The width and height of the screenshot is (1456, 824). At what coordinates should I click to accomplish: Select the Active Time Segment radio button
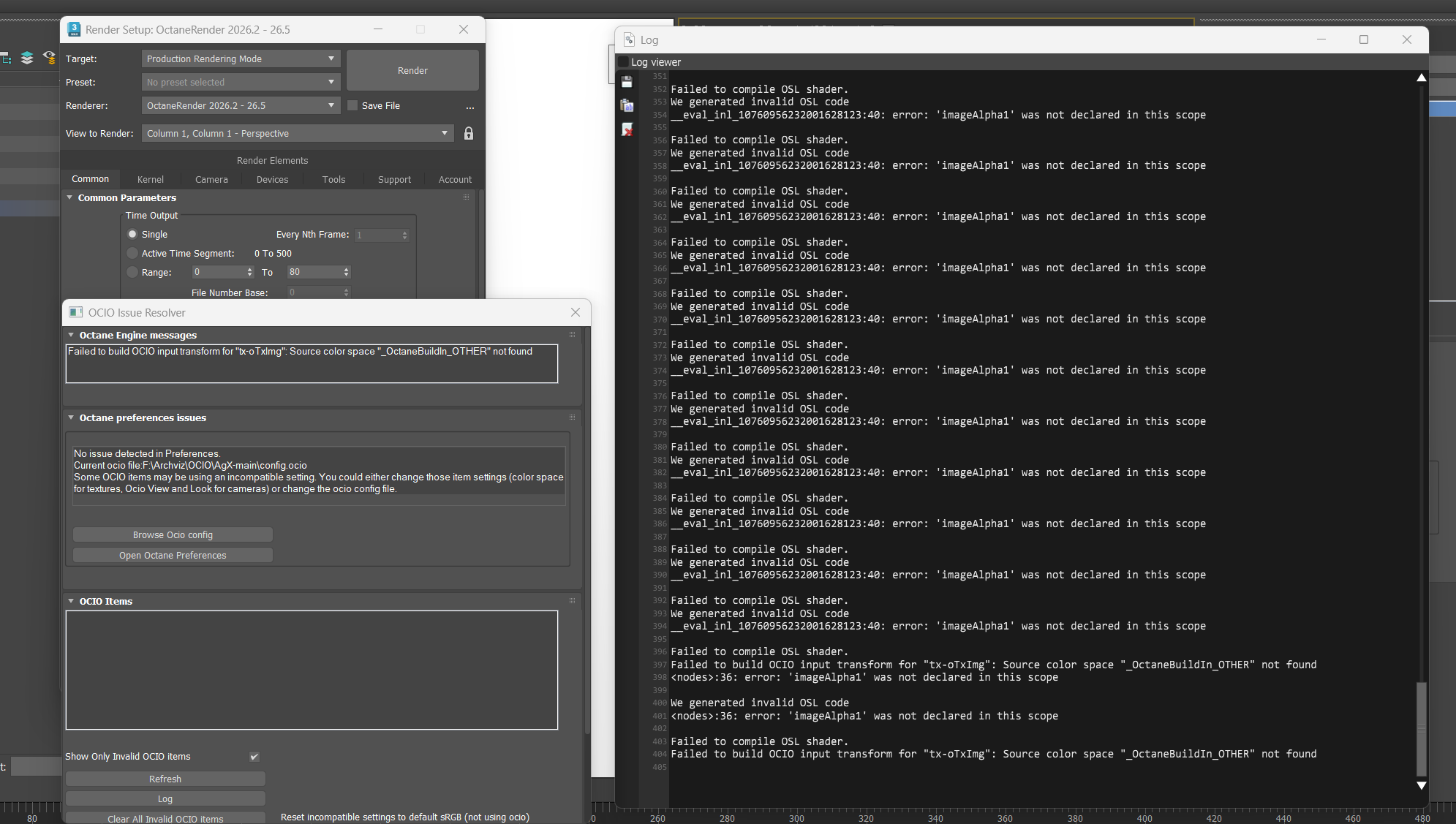(132, 253)
